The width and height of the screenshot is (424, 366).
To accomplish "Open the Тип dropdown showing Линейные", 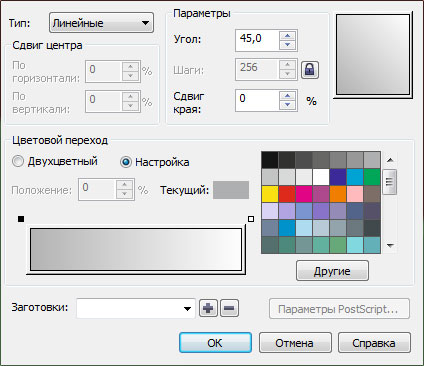I will (101, 23).
